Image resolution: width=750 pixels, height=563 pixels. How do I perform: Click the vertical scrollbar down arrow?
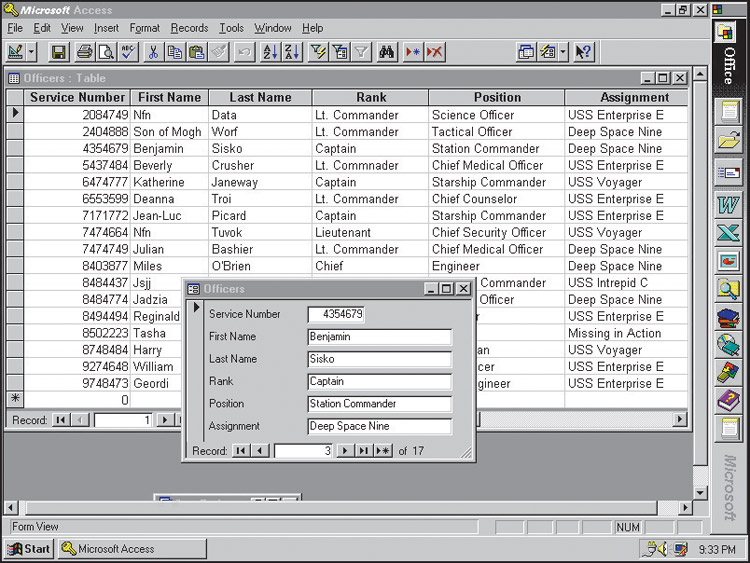point(700,493)
